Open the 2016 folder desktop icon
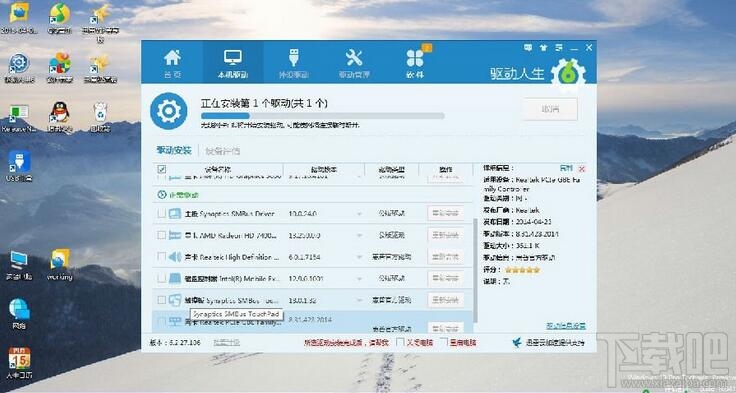The width and height of the screenshot is (736, 393). pos(19,13)
